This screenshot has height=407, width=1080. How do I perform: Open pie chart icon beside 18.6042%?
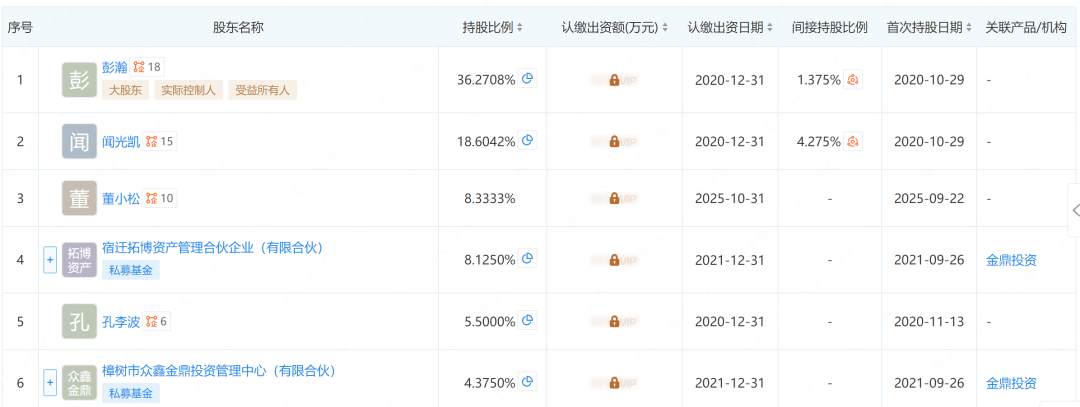[x=527, y=140]
